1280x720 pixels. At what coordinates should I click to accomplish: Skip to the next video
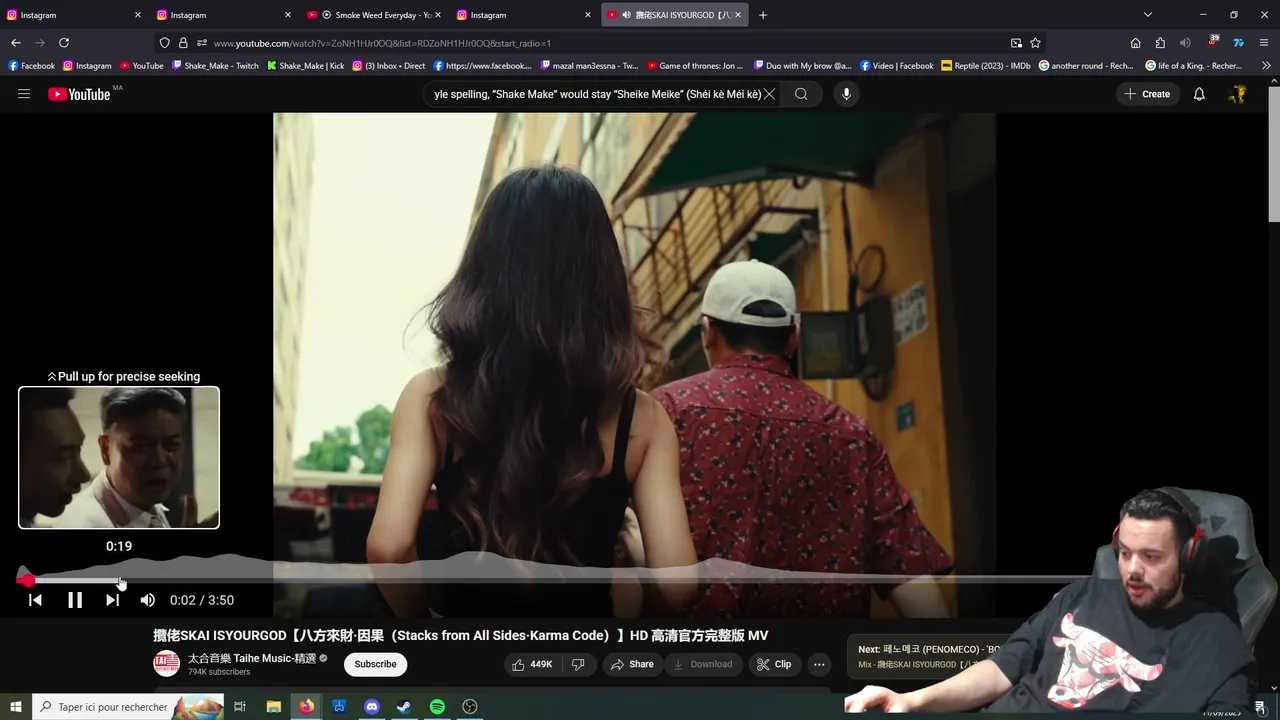(x=112, y=600)
